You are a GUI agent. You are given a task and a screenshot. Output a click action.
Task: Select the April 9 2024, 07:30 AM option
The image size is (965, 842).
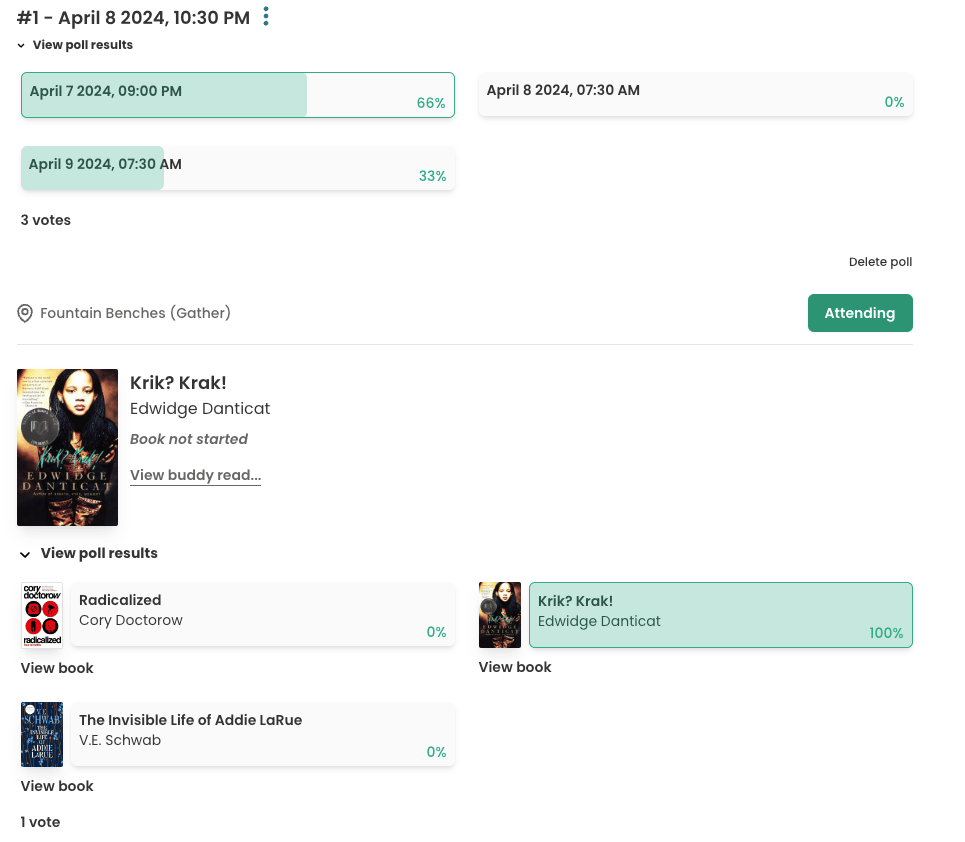[238, 168]
